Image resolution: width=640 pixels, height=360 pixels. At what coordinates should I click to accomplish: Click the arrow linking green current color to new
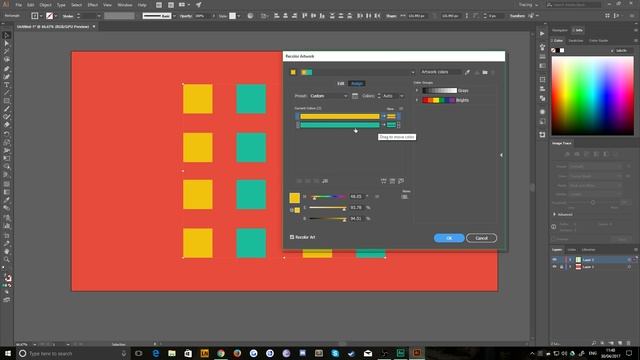(x=383, y=124)
